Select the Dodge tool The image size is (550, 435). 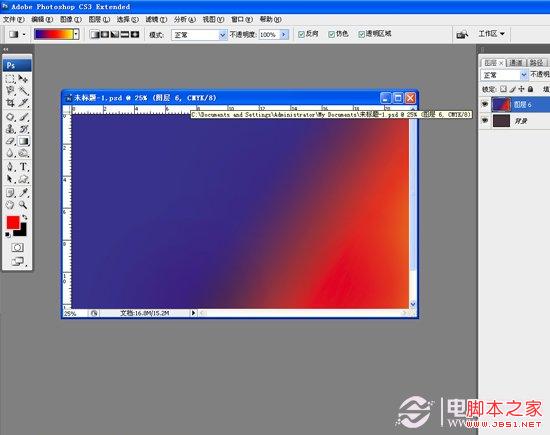(23, 153)
